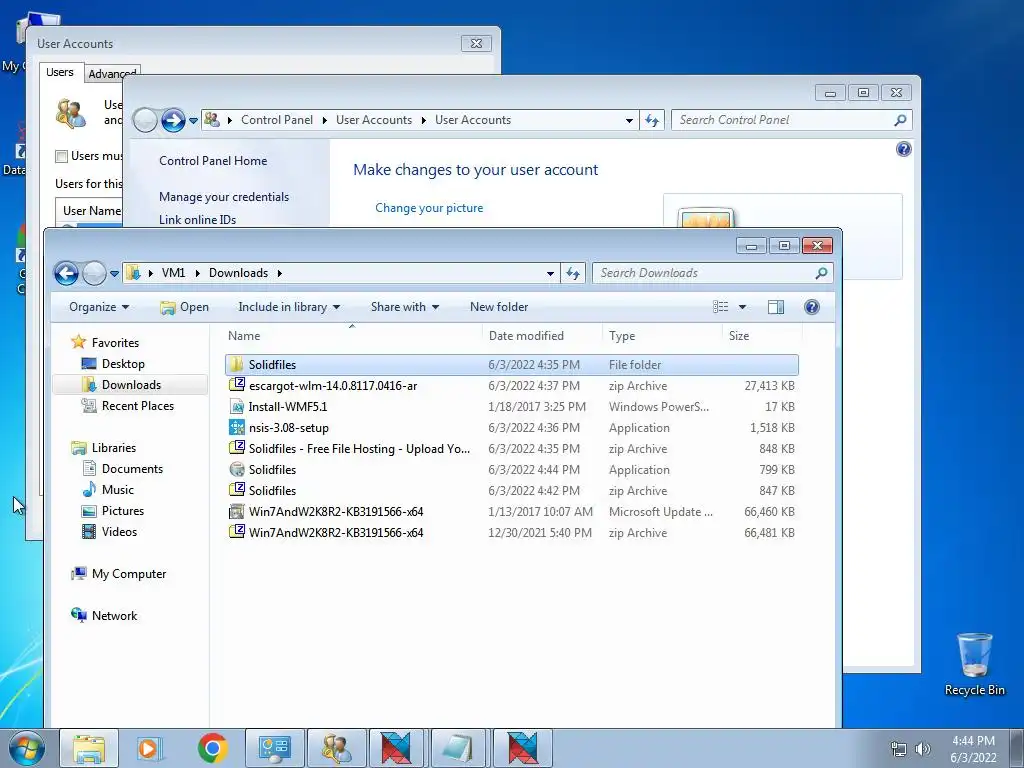Viewport: 1024px width, 768px height.
Task: Expand the address bar history dropdown in Downloads
Action: 551,274
